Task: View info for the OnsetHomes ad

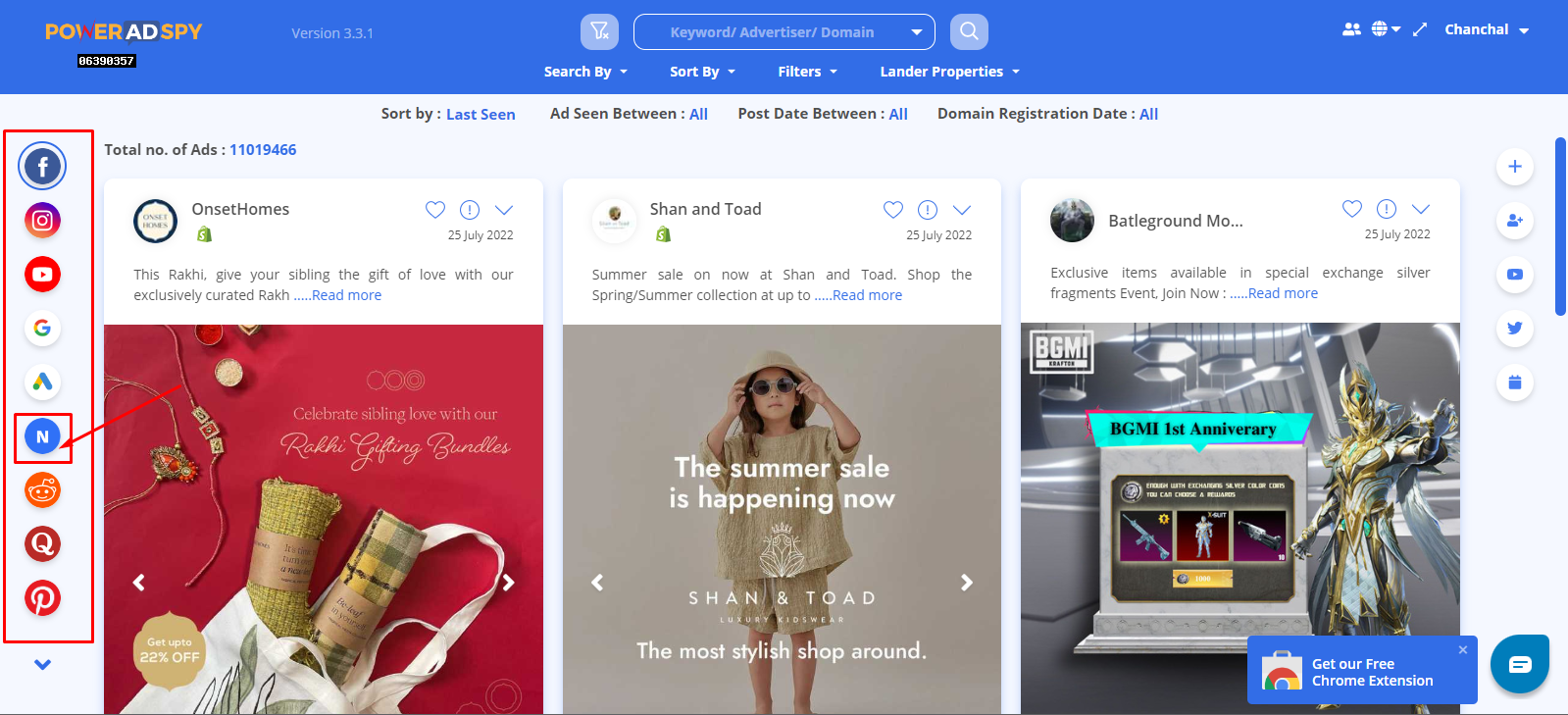Action: click(x=470, y=210)
